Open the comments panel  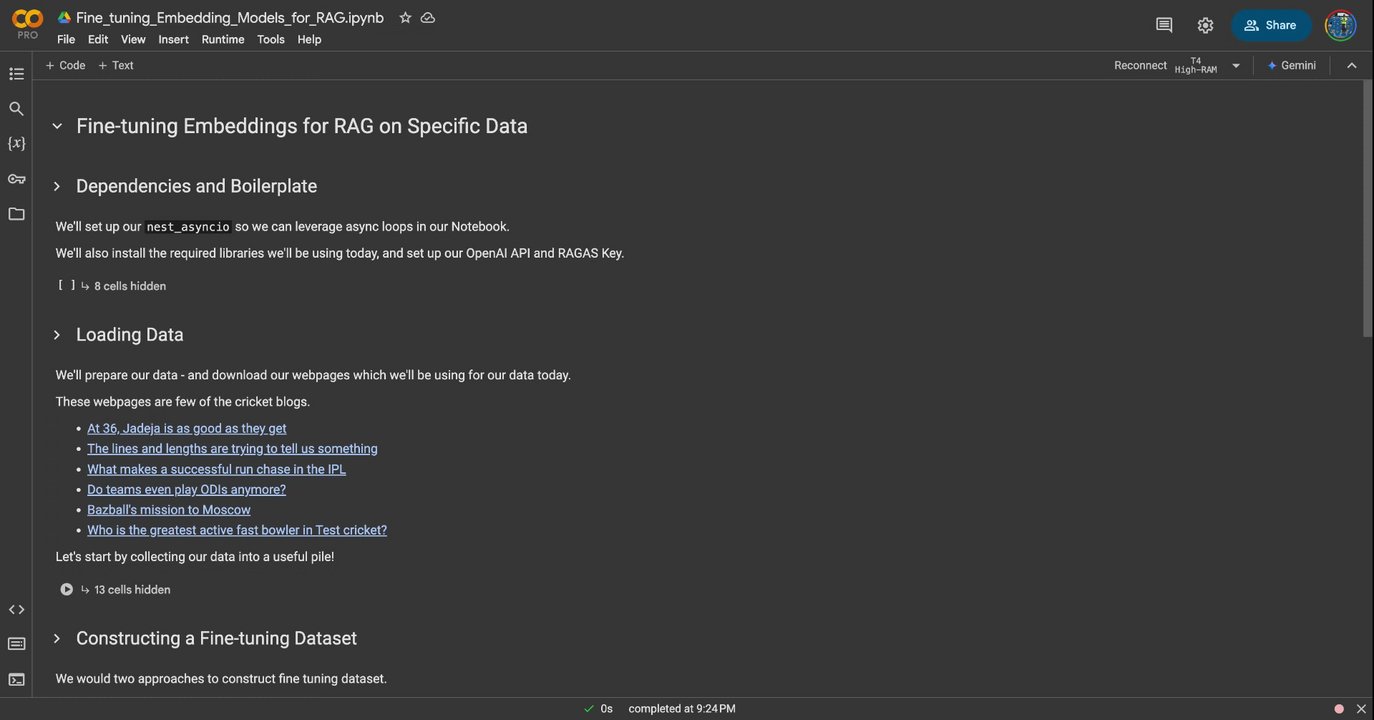pos(1164,25)
